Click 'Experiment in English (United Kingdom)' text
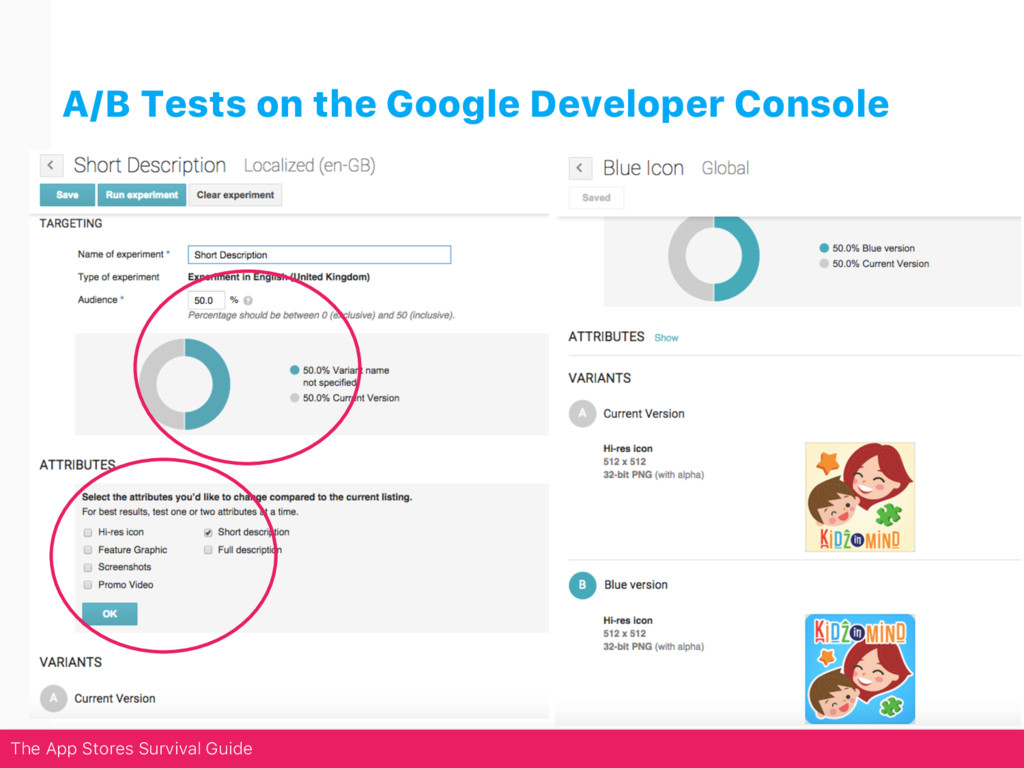The width and height of the screenshot is (1024, 768). click(x=279, y=277)
